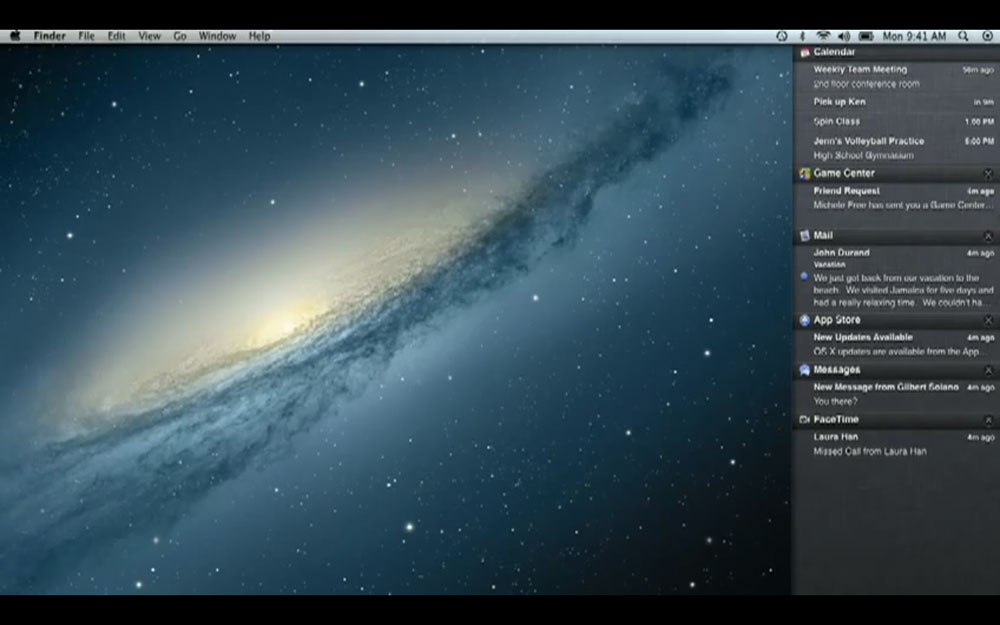The width and height of the screenshot is (1000, 625).
Task: Click the Messages section header
Action: (x=896, y=370)
